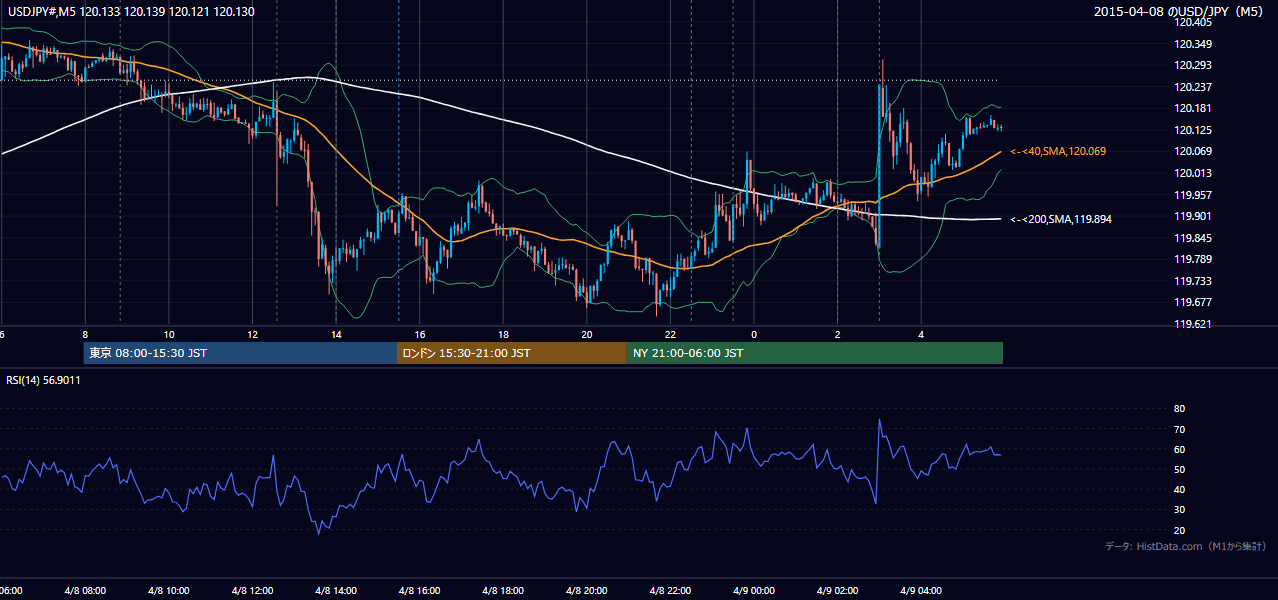This screenshot has height=600, width=1278.
Task: Click price axis value 119.957
Action: click(x=1193, y=195)
